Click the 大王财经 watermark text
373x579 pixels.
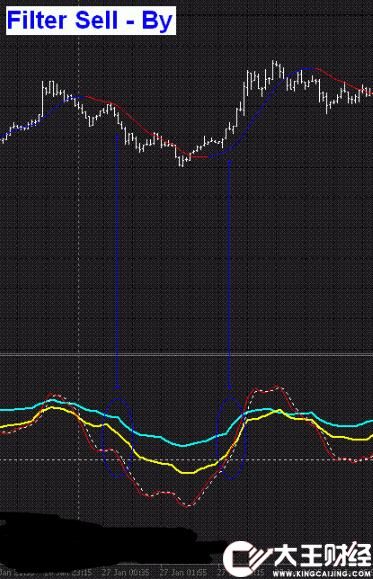click(322, 555)
